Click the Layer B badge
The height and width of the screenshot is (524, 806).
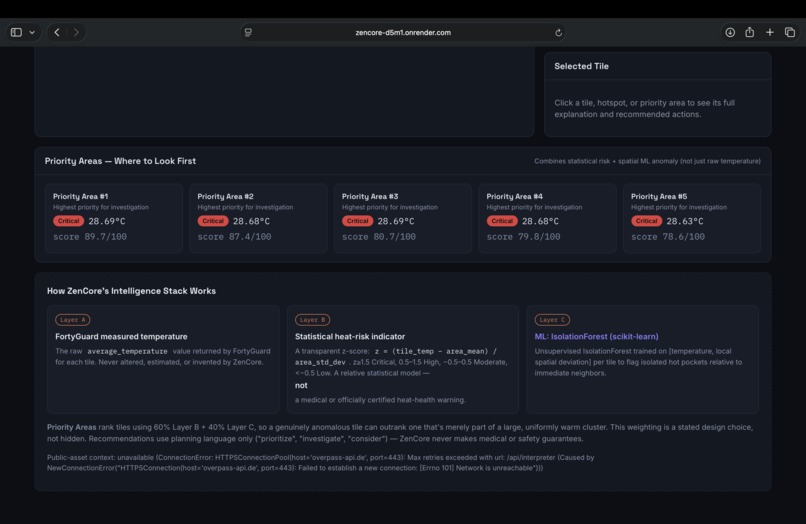312,320
